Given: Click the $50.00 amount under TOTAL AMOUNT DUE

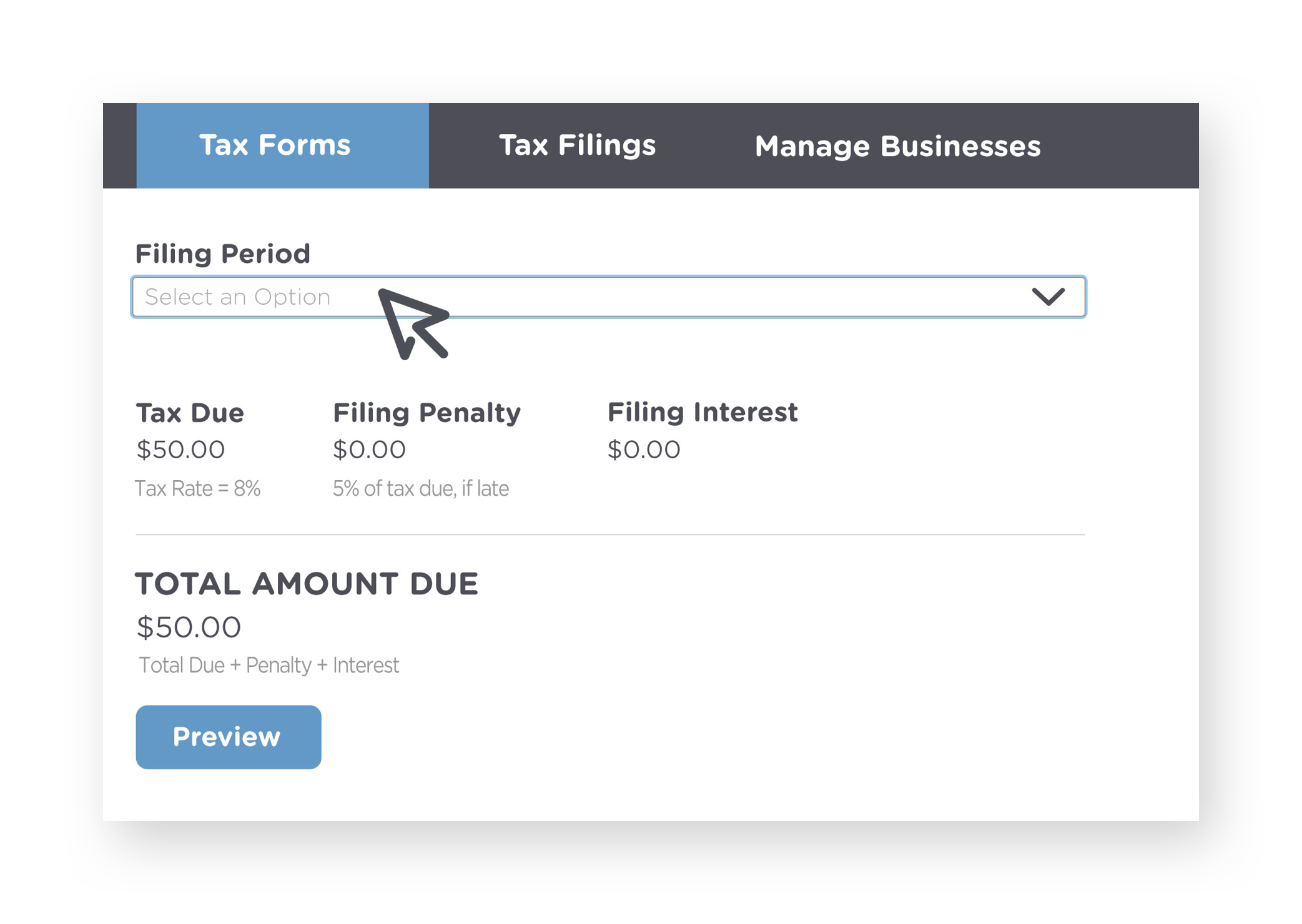Looking at the screenshot, I should [189, 627].
